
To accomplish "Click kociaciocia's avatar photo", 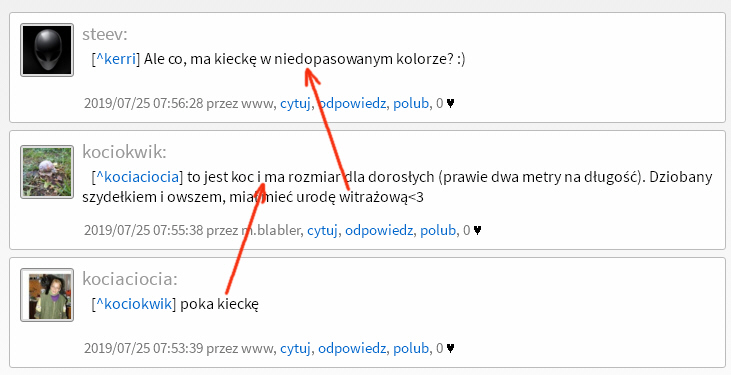I will [47, 295].
